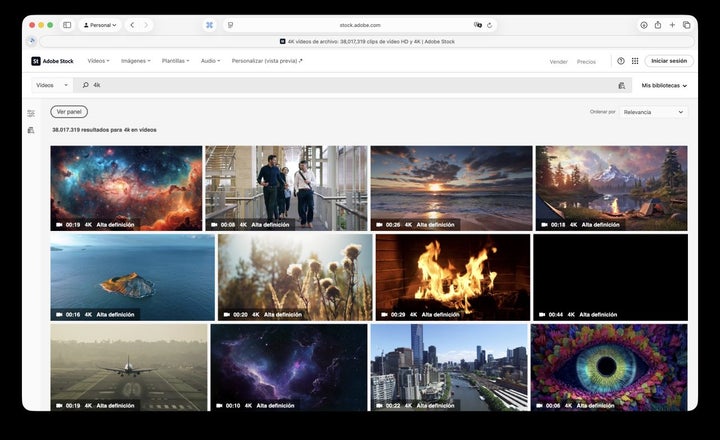Click the Safari share icon

click(x=657, y=25)
